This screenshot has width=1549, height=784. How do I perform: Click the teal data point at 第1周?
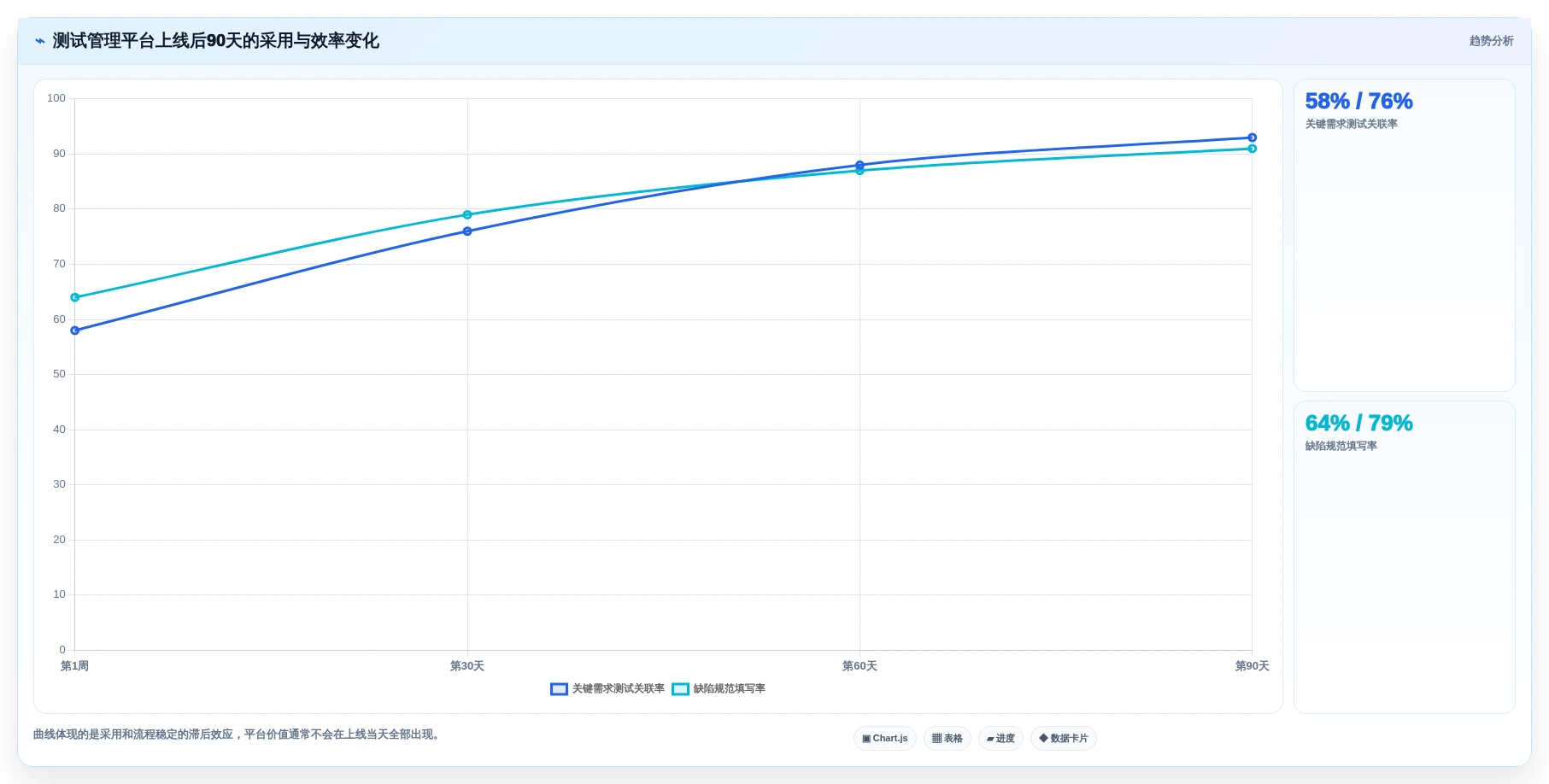(75, 297)
